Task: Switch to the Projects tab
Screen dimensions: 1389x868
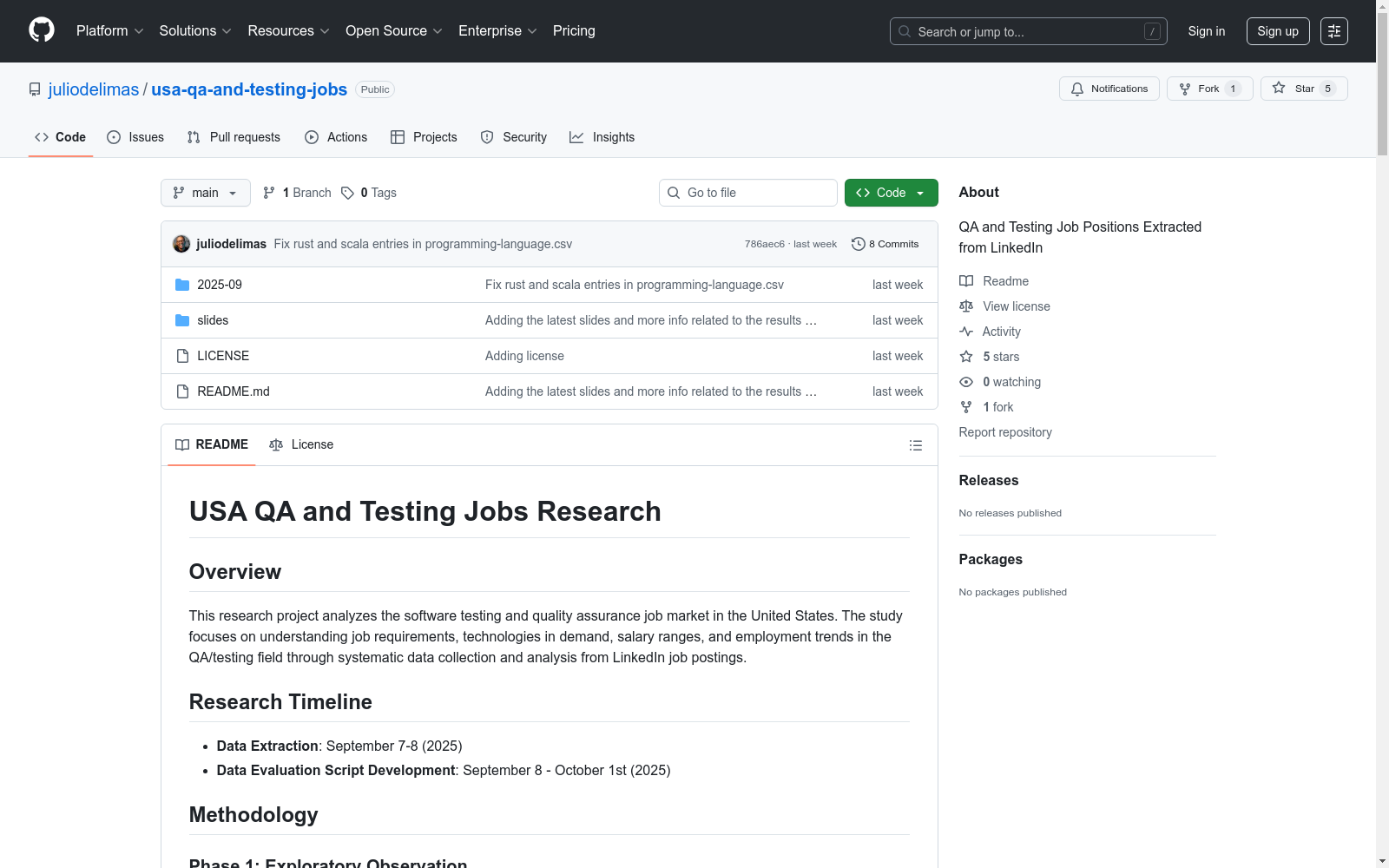Action: [424, 137]
